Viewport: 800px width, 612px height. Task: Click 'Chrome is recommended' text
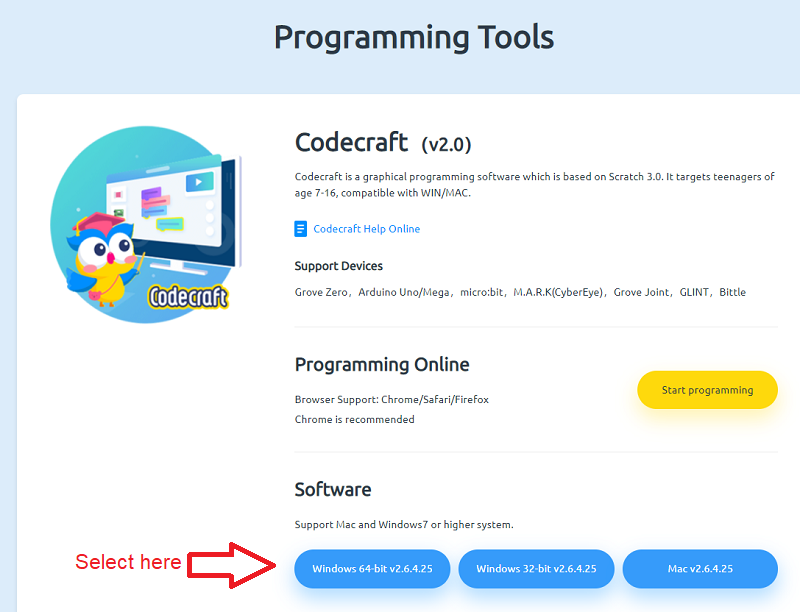pyautogui.click(x=355, y=419)
